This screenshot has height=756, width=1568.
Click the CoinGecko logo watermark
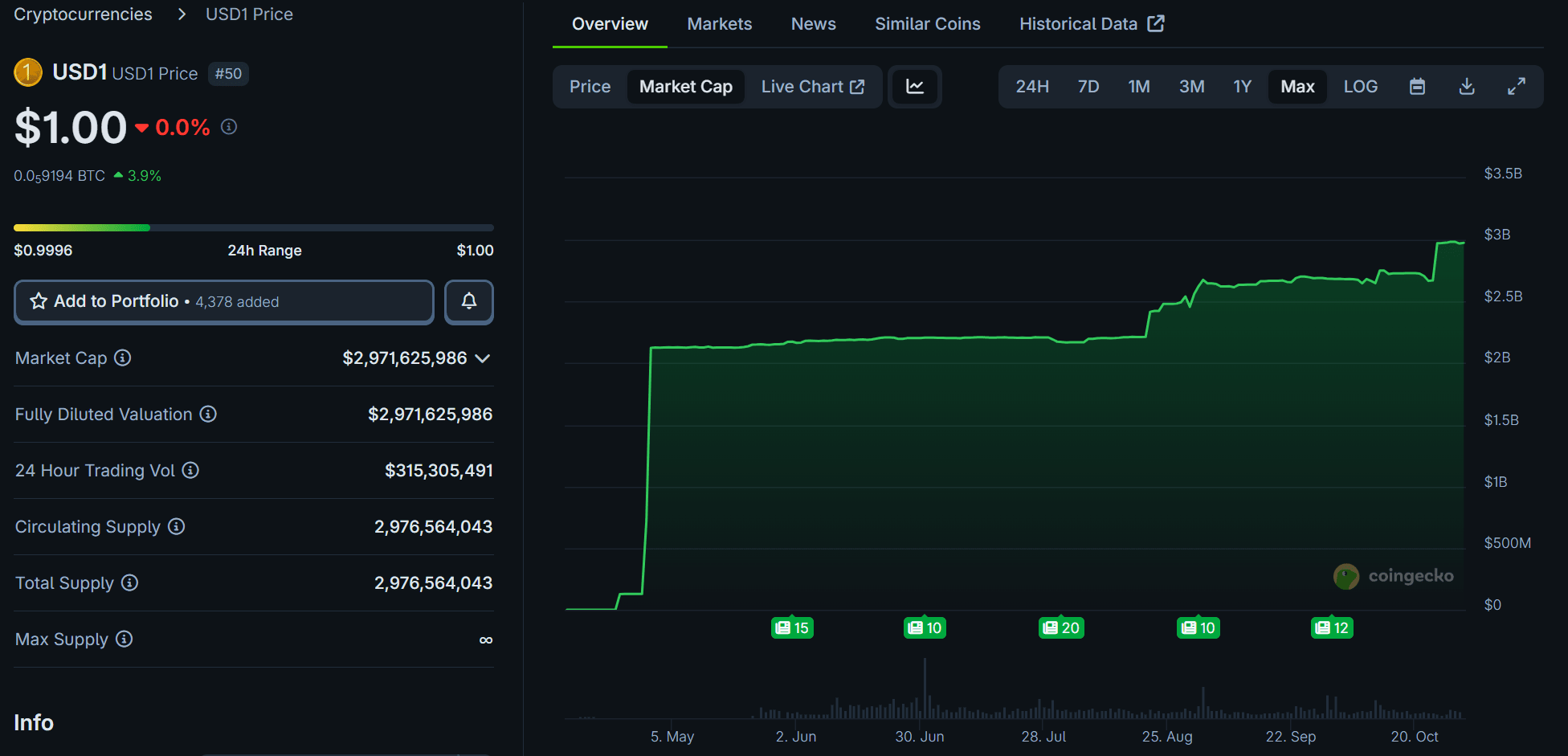click(1395, 576)
